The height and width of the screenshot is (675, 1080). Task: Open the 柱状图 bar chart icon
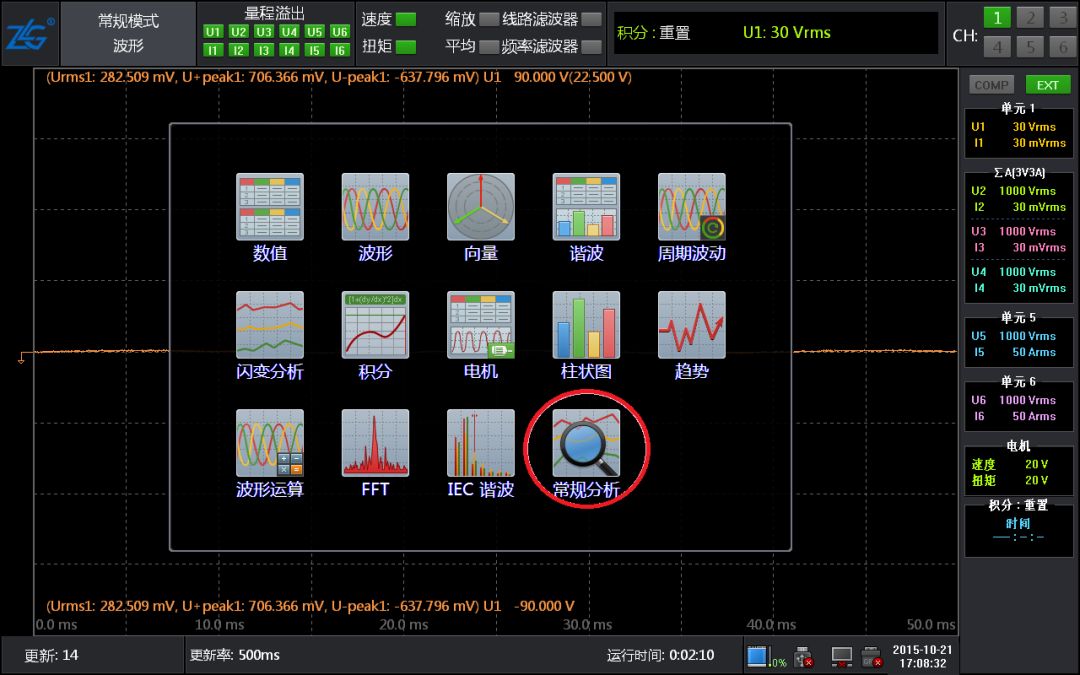[x=586, y=324]
